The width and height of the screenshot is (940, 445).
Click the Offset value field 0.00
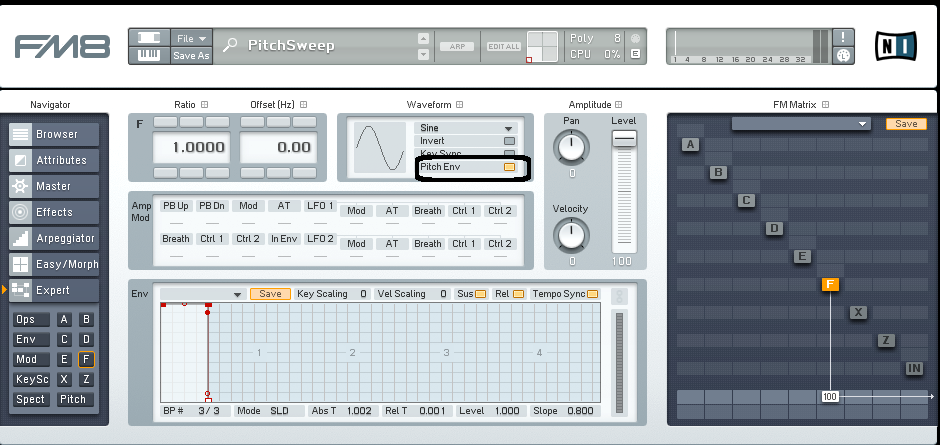point(278,148)
